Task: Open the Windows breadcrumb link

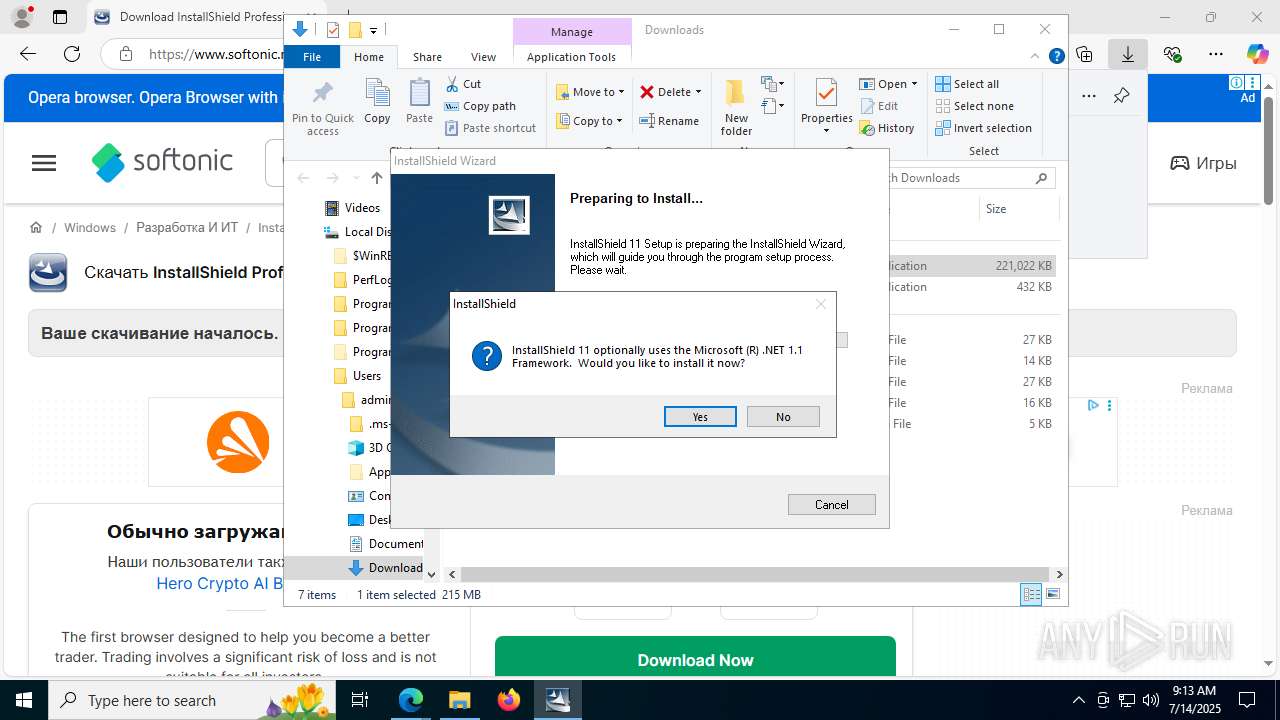Action: (90, 228)
